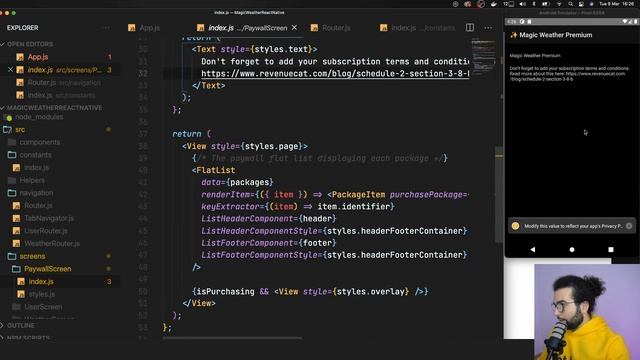Screen dimensions: 640x360
Task: Click "keyExtractor" line in the code
Action: 298,207
